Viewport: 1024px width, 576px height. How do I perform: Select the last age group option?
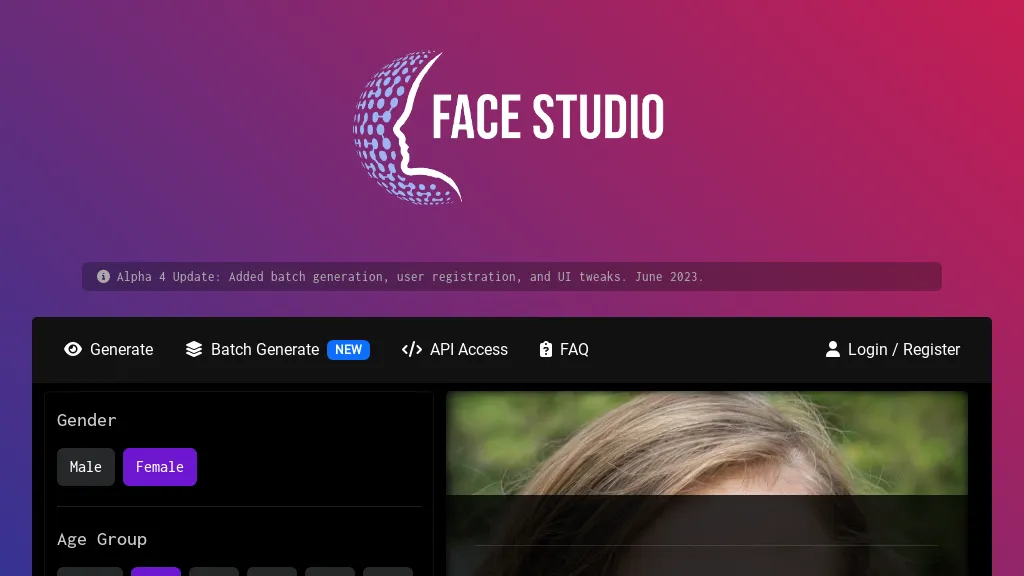pyautogui.click(x=388, y=573)
